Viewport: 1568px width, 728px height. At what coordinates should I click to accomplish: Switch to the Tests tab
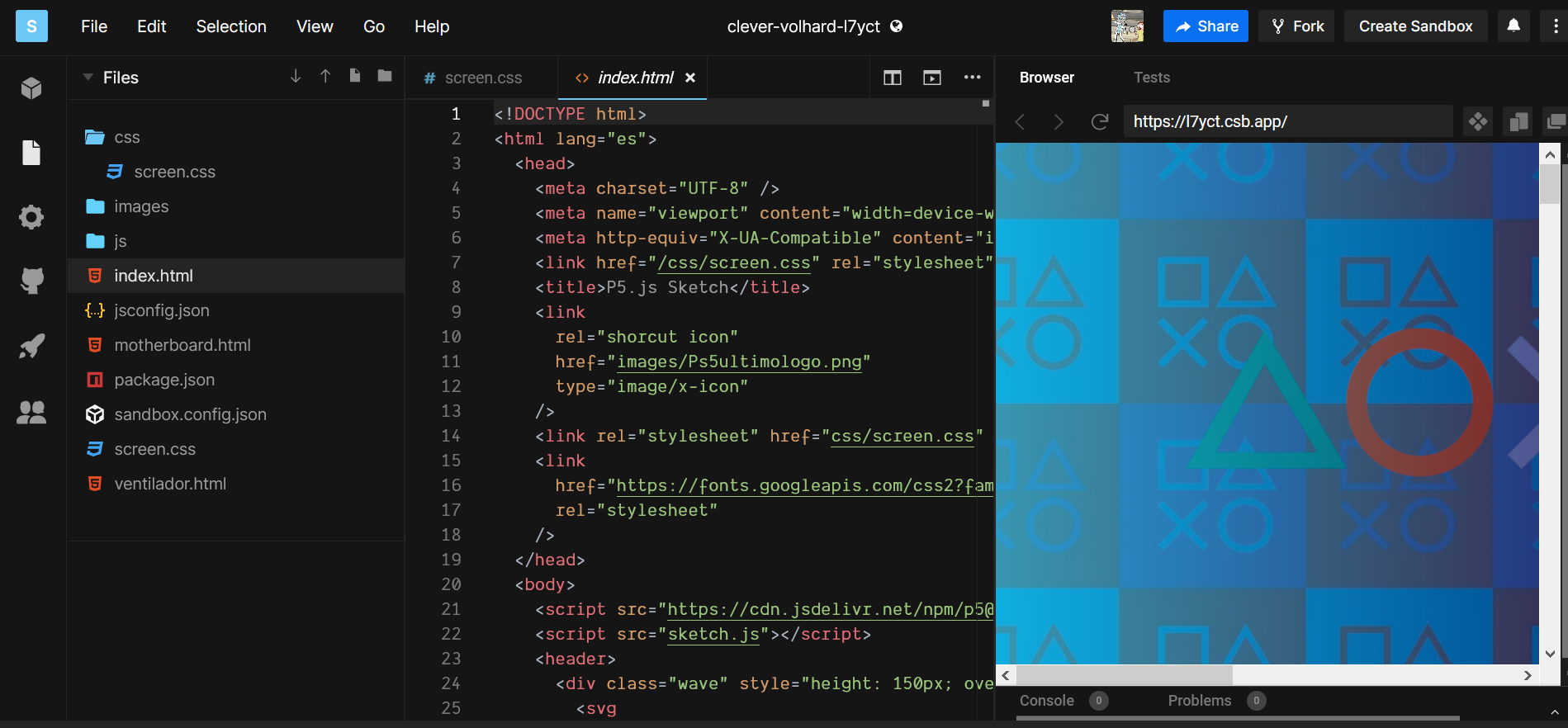pyautogui.click(x=1152, y=78)
